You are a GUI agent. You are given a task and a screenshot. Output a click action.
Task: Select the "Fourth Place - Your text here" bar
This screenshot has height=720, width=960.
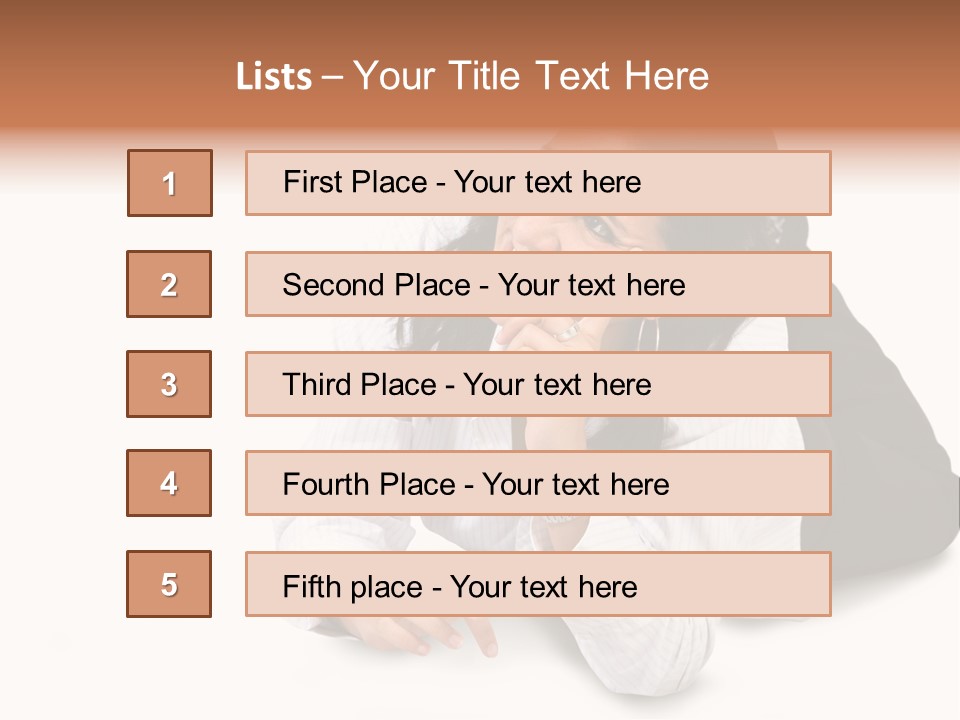coord(538,483)
